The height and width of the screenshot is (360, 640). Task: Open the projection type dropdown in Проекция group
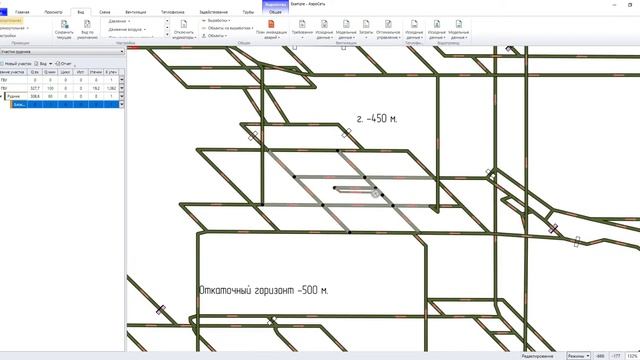click(x=15, y=28)
